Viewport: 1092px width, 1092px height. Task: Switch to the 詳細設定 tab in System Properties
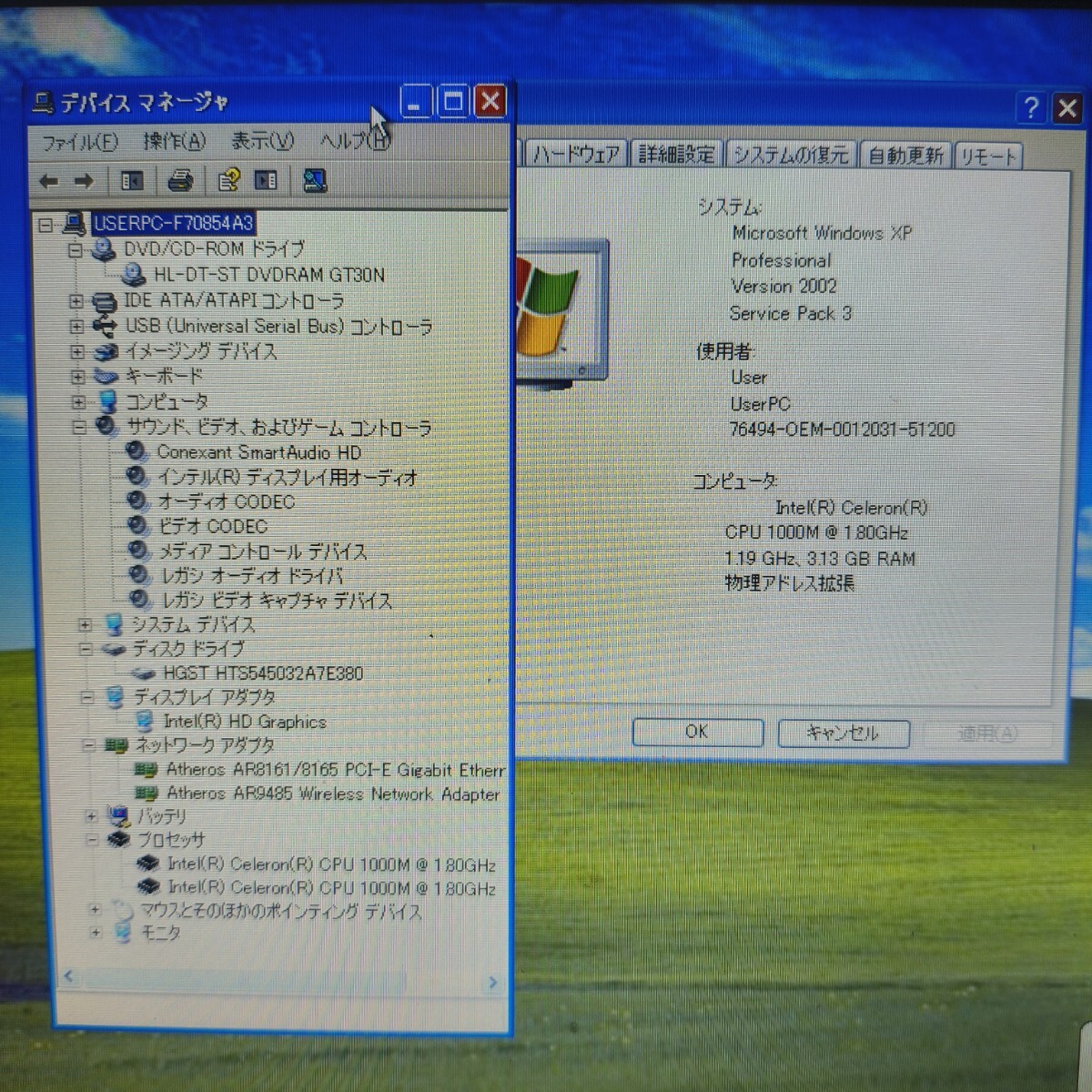pos(676,154)
